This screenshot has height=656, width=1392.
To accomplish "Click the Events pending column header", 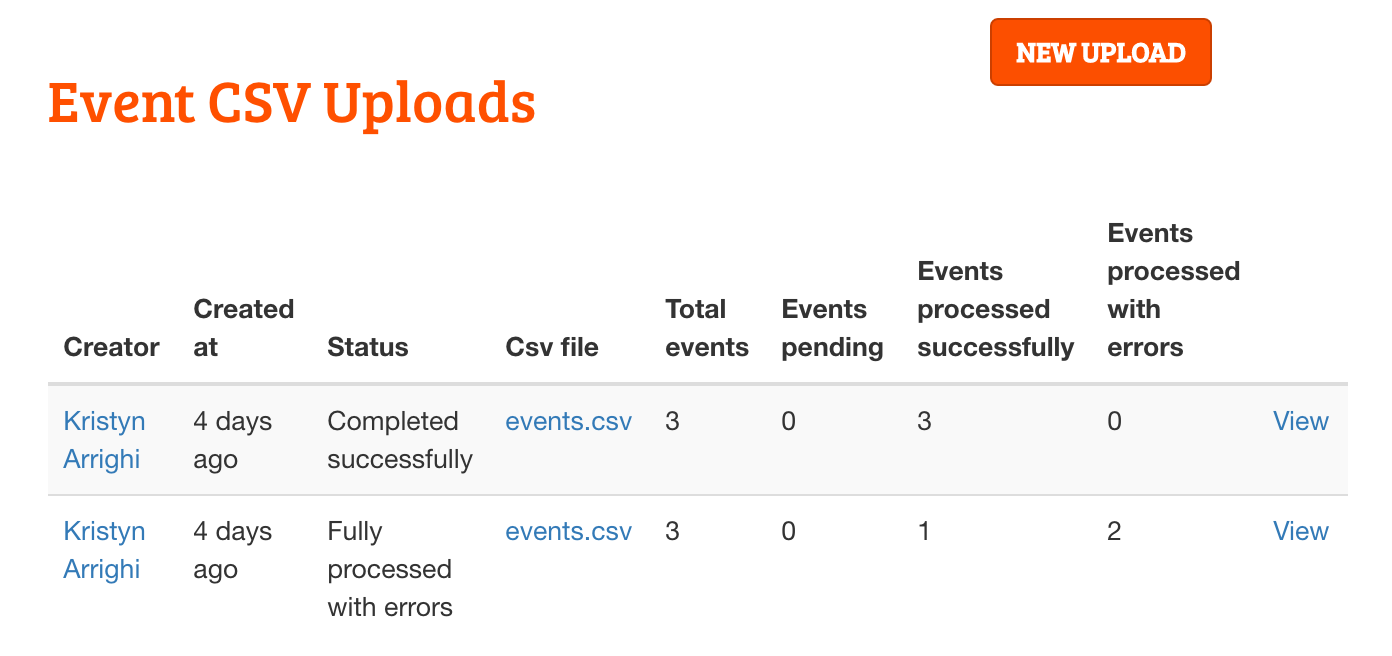I will tap(832, 328).
